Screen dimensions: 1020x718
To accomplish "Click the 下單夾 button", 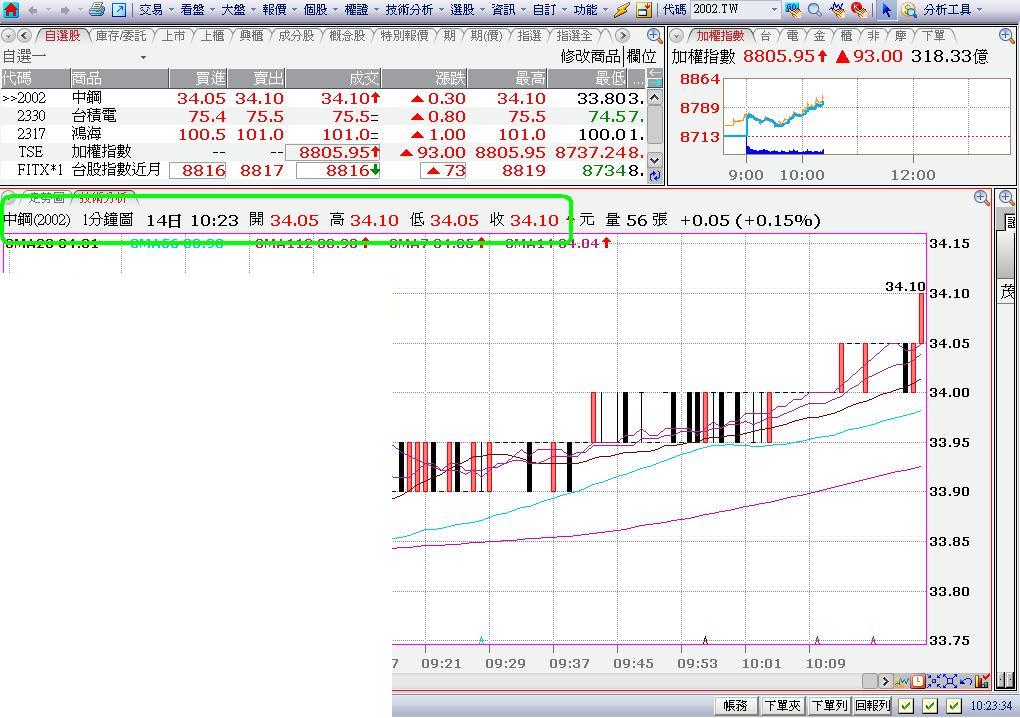I will [782, 706].
